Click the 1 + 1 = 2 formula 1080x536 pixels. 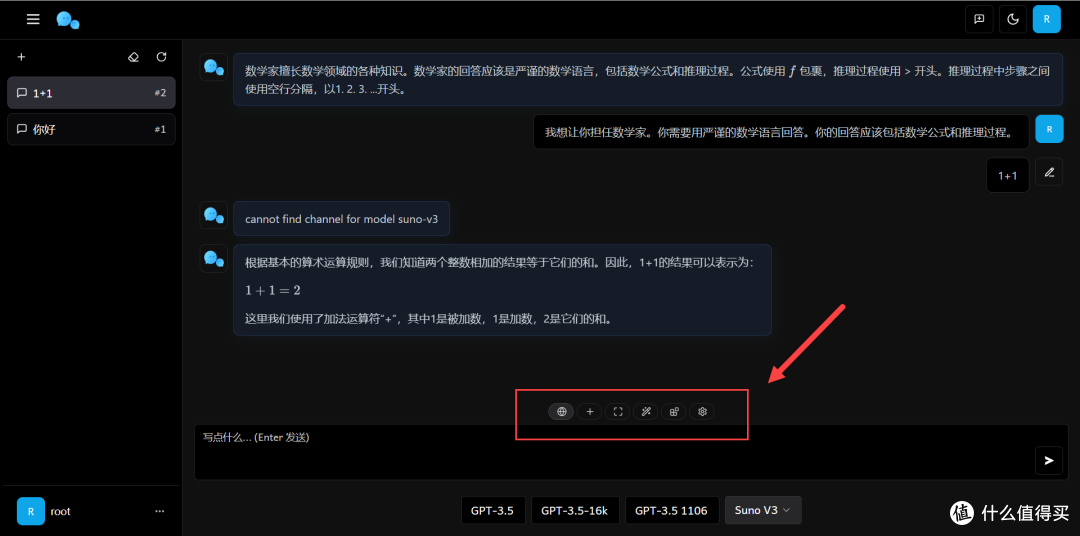tap(273, 290)
